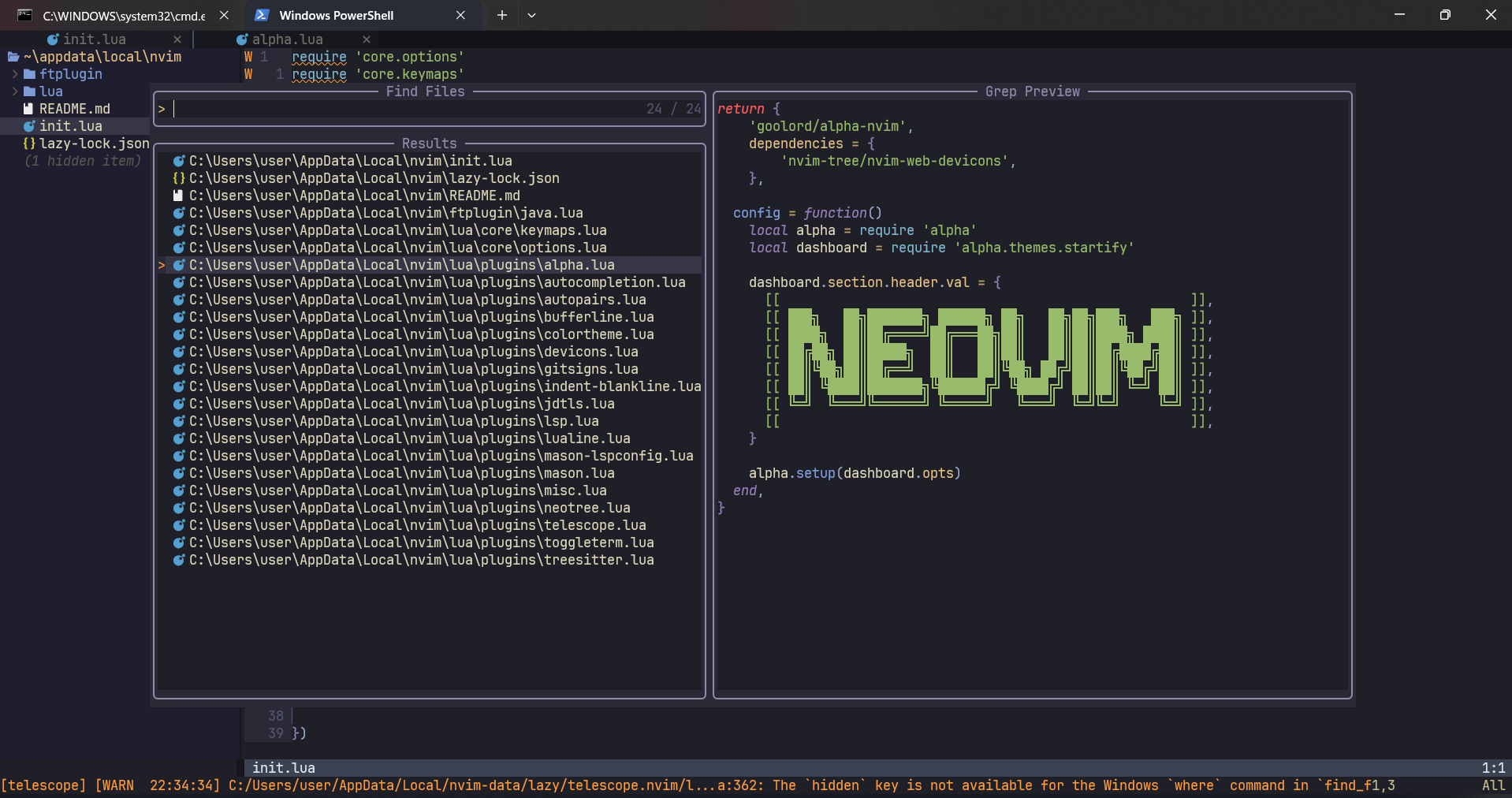The width and height of the screenshot is (1512, 798).
Task: Pick the plugins\lualine.lua result path
Action: coord(410,438)
